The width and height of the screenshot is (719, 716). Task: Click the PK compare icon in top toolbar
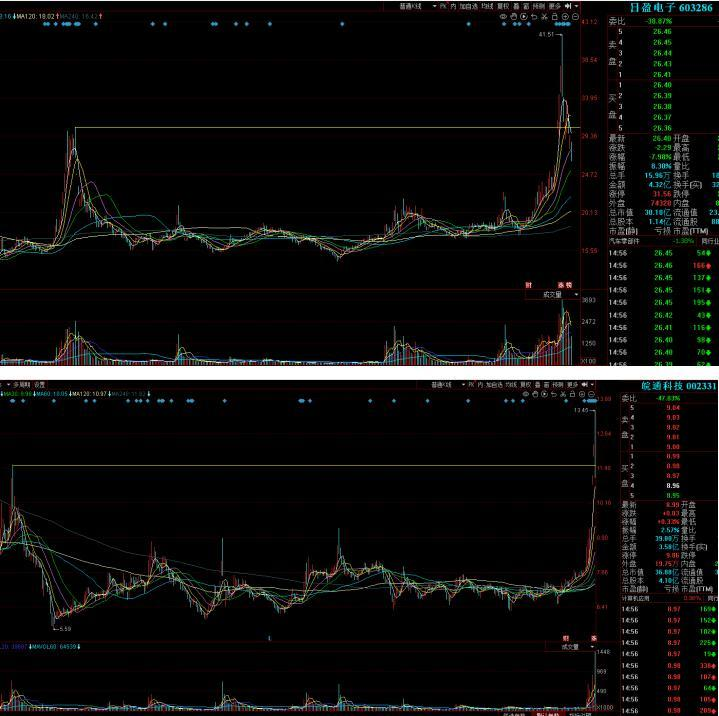click(442, 6)
